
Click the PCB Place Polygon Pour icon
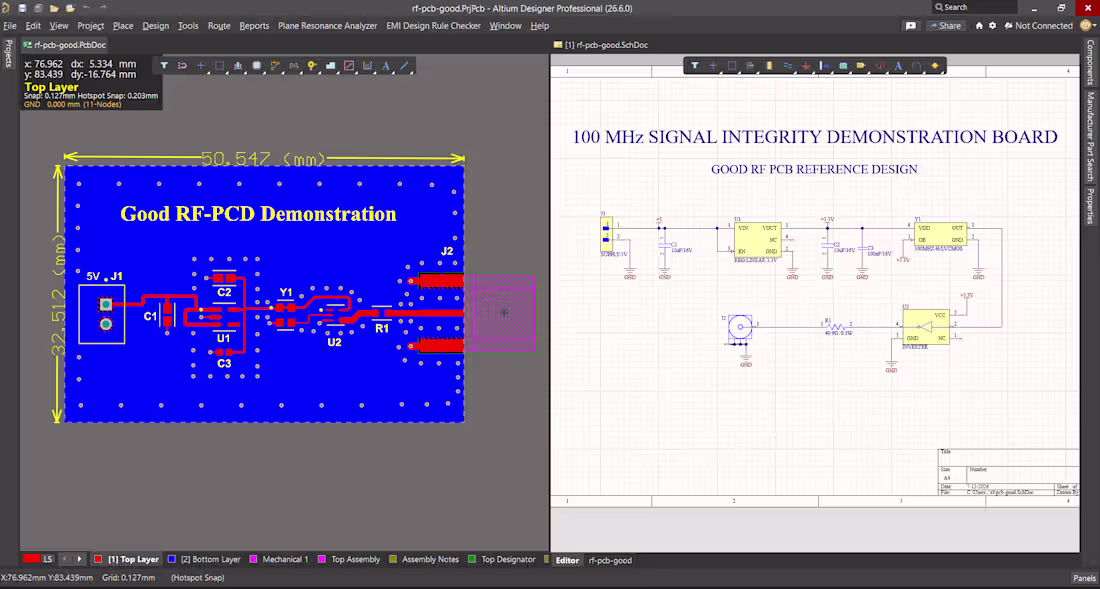(x=330, y=66)
